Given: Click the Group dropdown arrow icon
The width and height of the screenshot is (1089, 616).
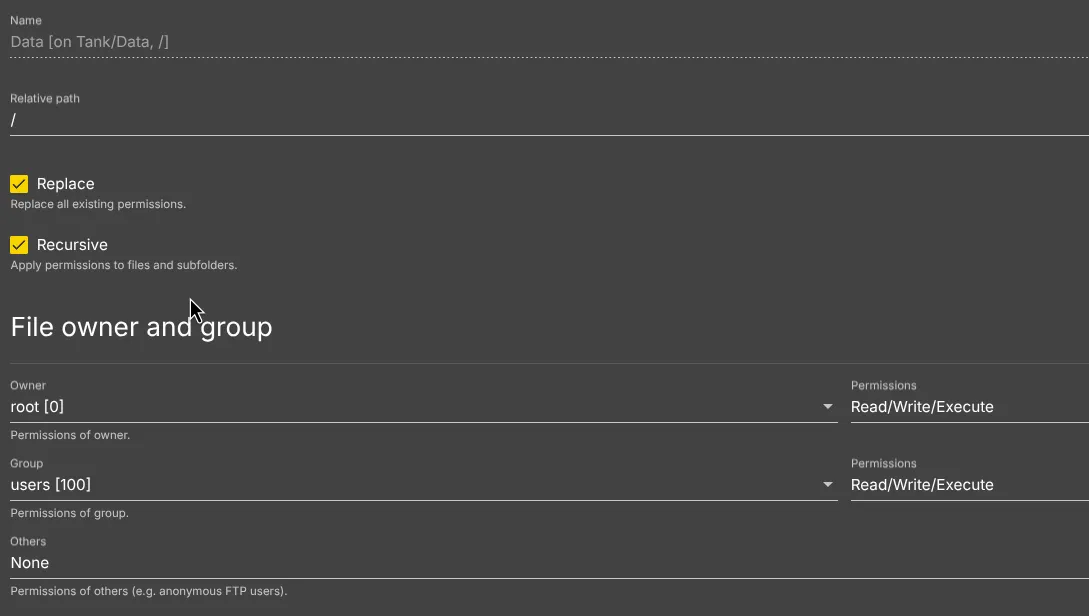Looking at the screenshot, I should click(x=828, y=485).
